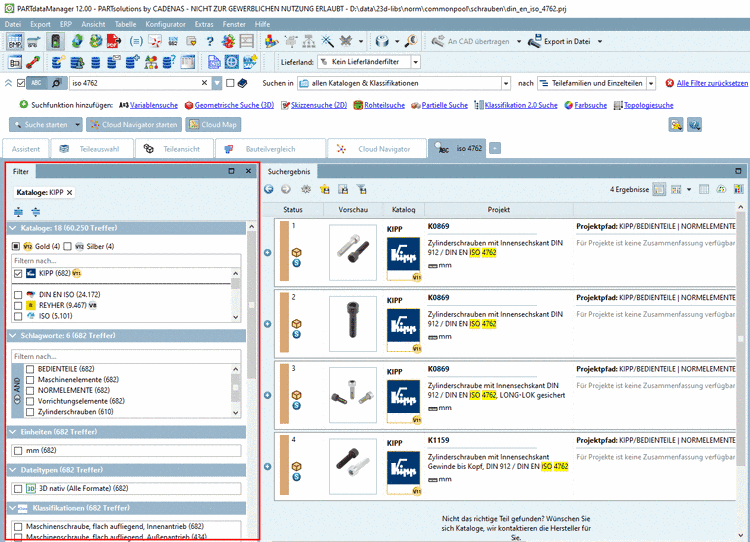Switch to the Teileauswahl tab
750x542 pixels.
tap(90, 149)
